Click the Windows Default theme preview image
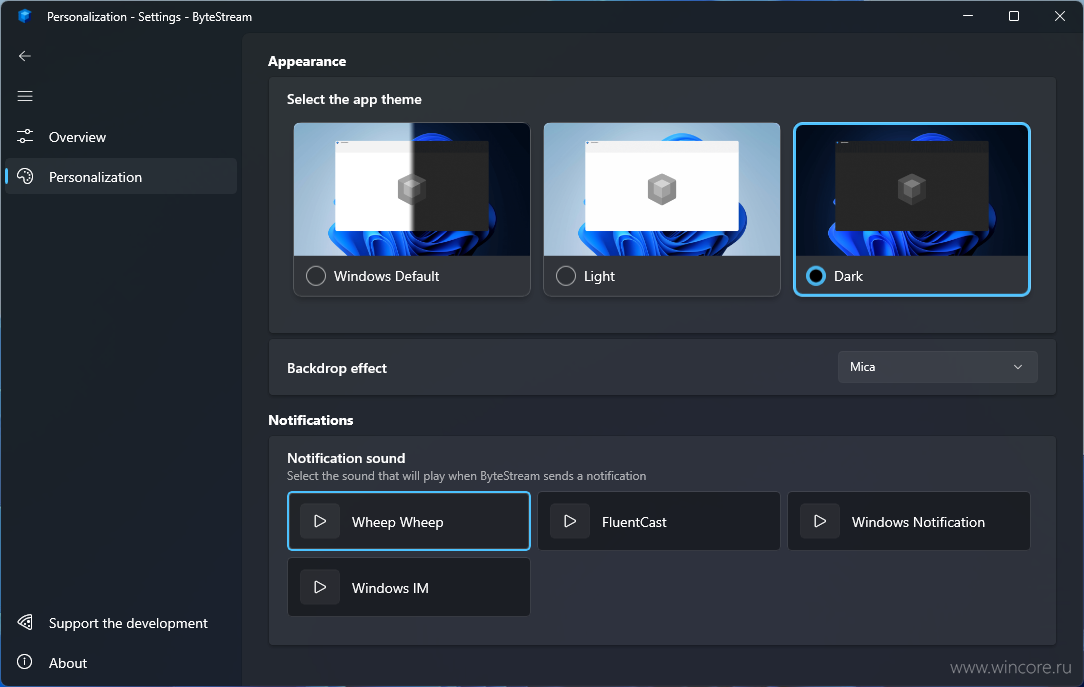 click(412, 189)
